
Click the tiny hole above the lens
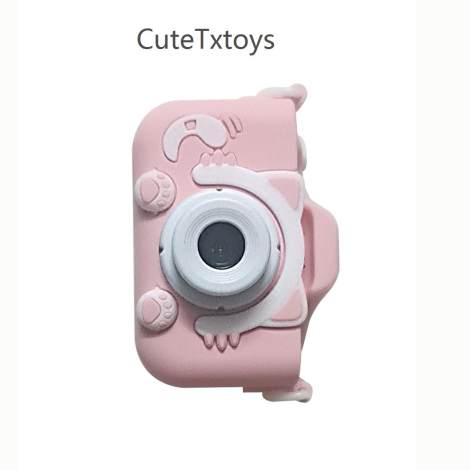220,191
